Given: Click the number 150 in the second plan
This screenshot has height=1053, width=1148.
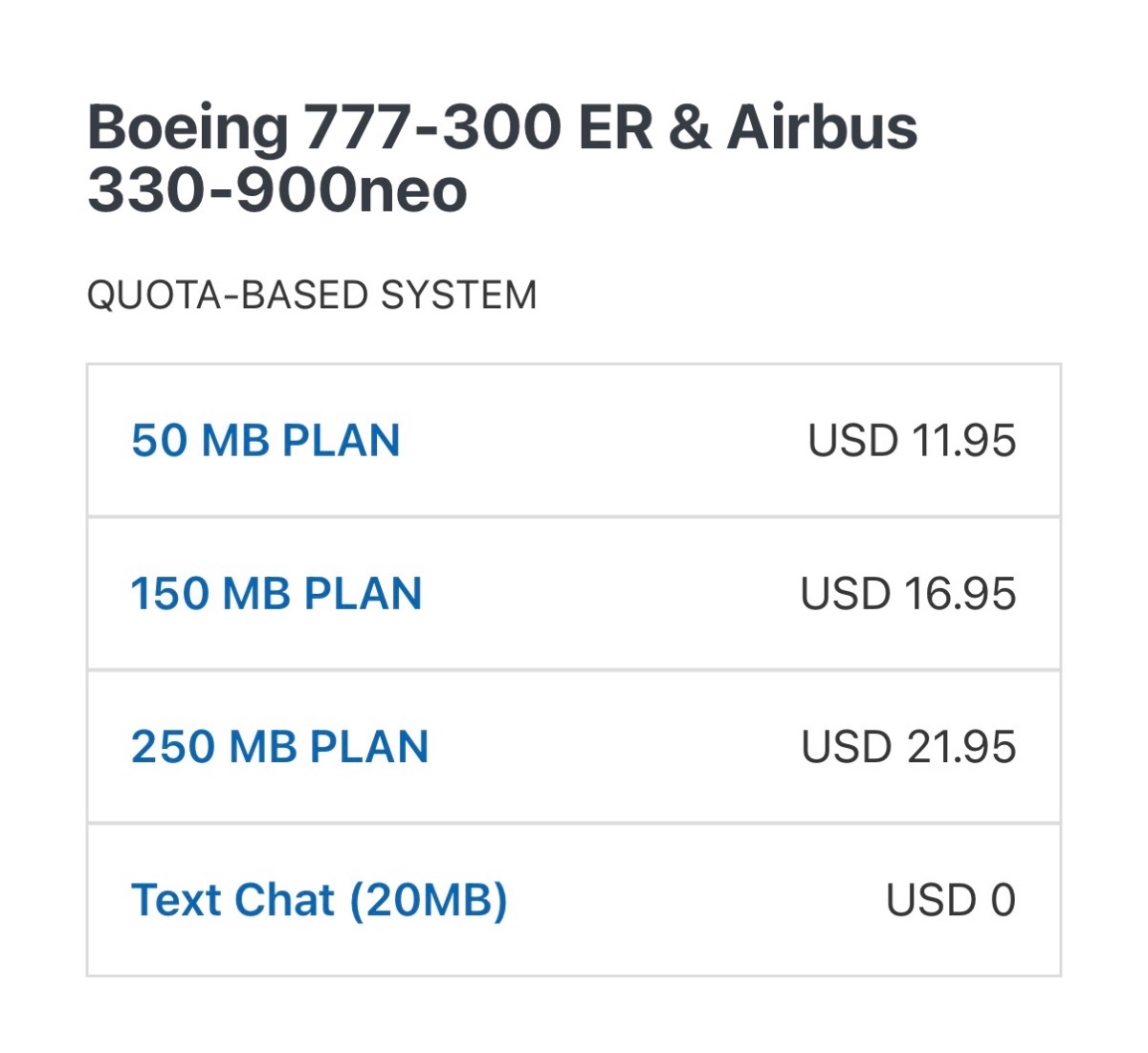Looking at the screenshot, I should [x=169, y=594].
